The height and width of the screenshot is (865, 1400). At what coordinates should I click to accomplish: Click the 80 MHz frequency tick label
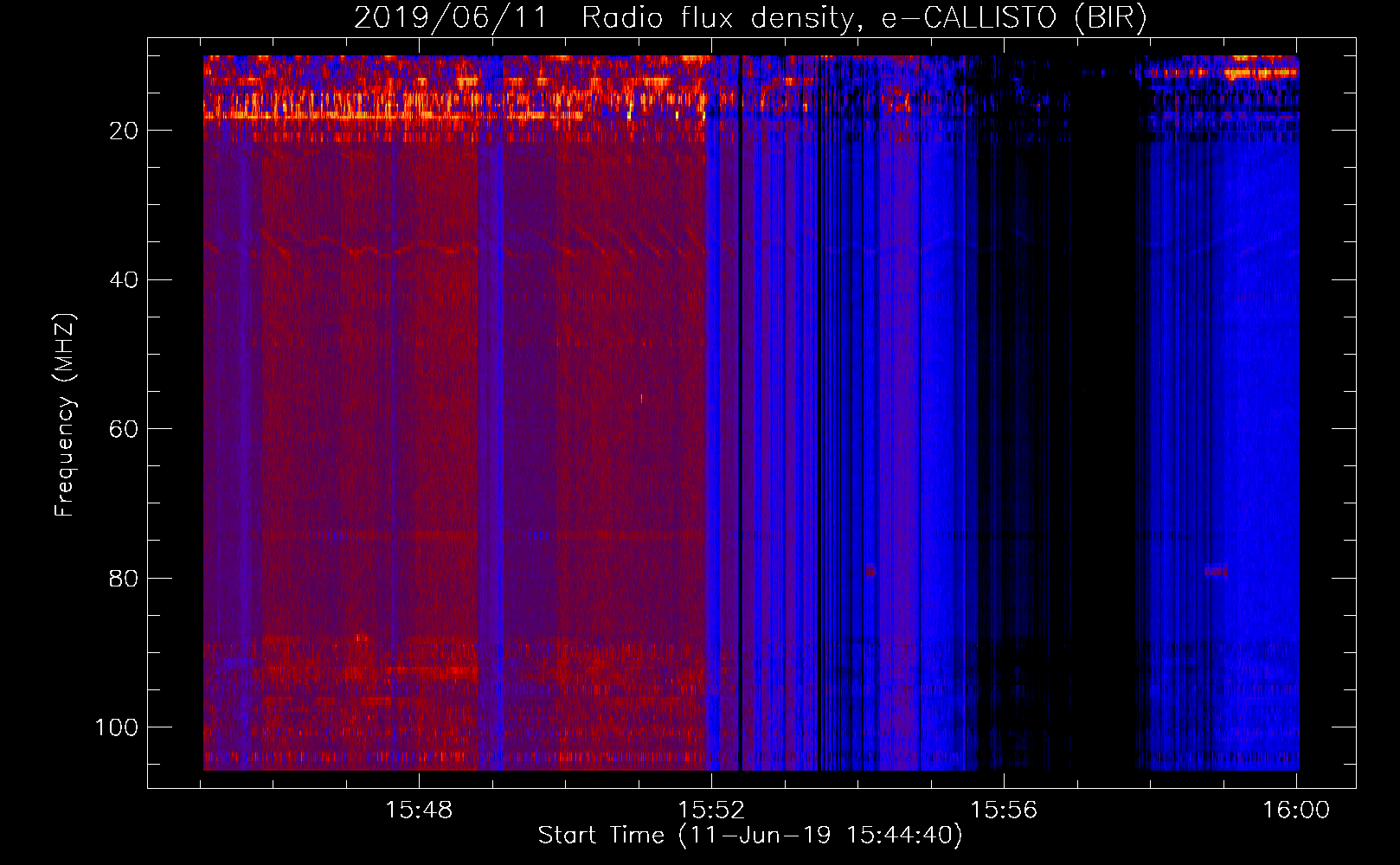124,578
